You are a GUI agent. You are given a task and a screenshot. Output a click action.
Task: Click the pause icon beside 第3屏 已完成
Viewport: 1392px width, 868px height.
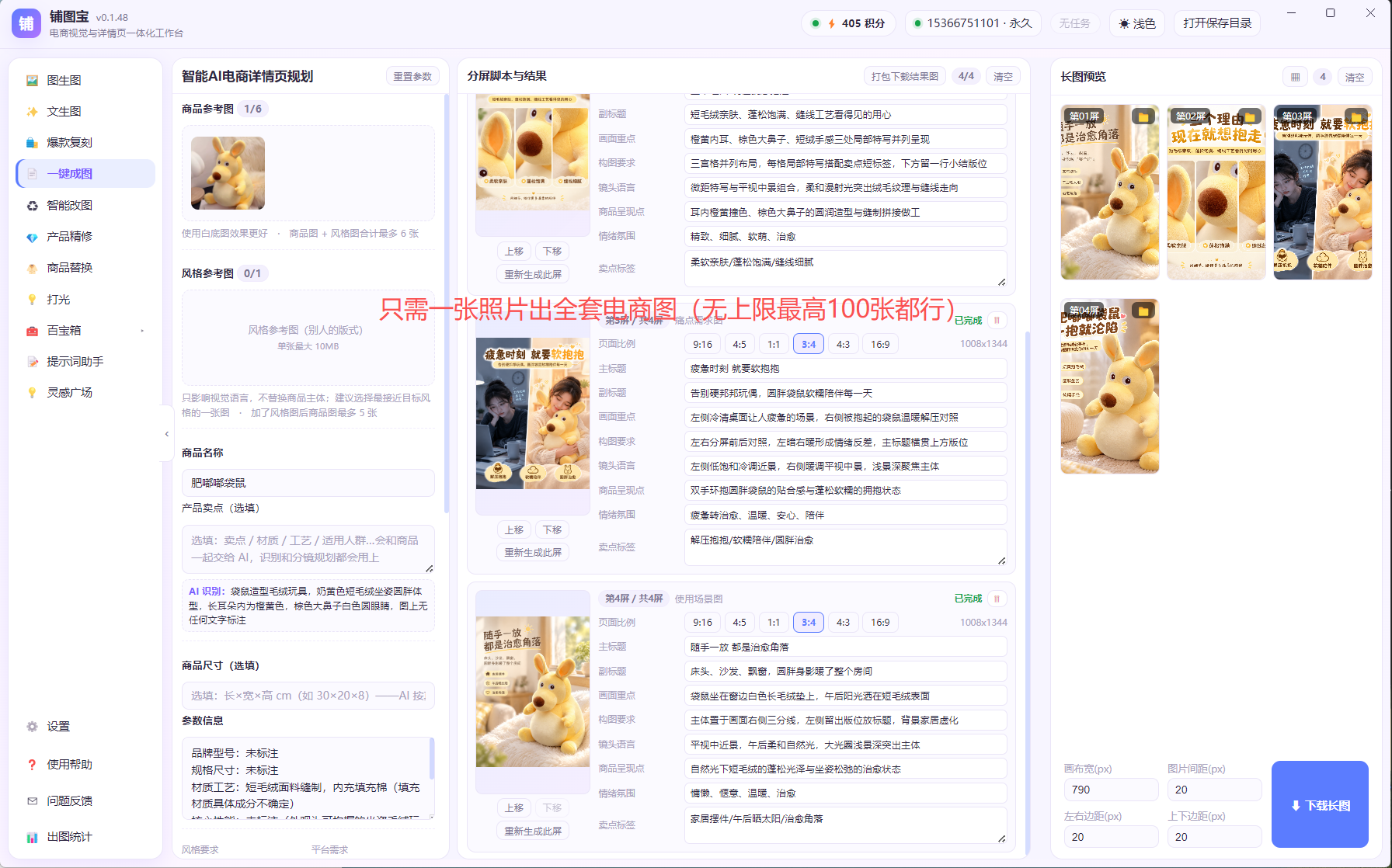[997, 321]
